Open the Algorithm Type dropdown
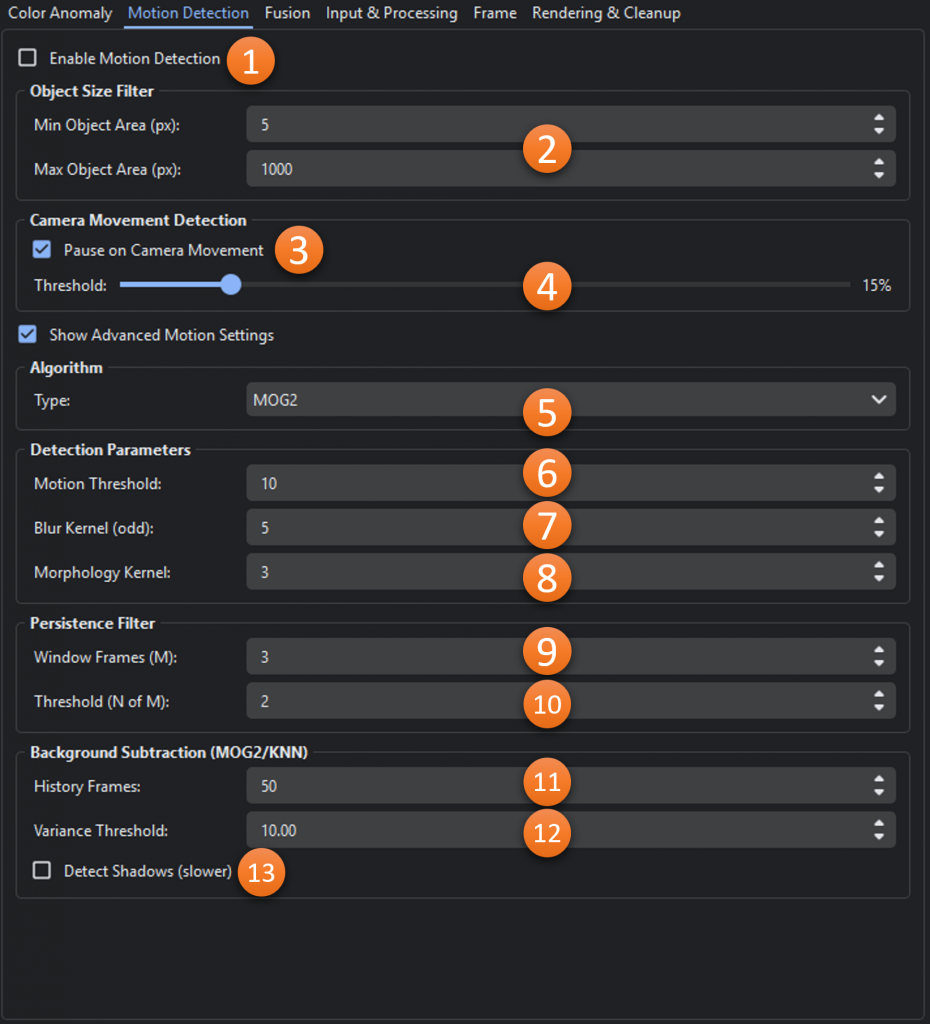Screen dimensions: 930x1024 tap(570, 400)
